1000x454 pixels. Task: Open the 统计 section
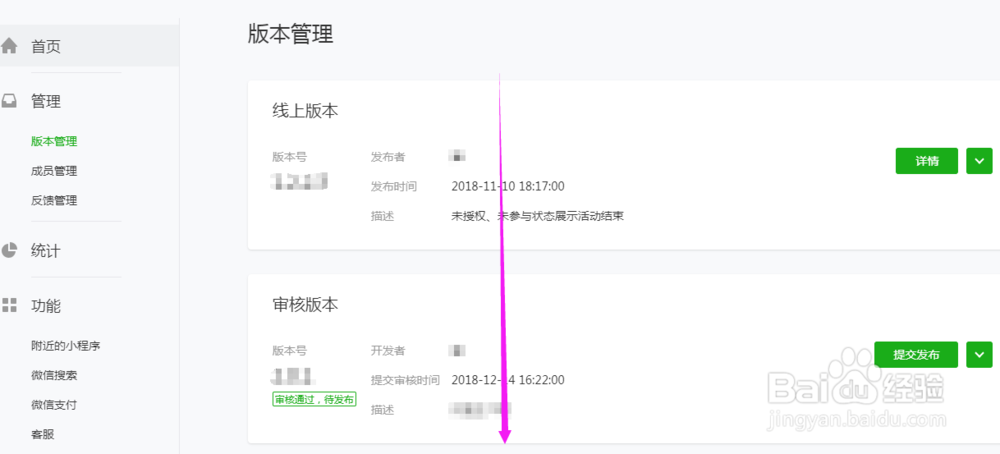point(46,250)
